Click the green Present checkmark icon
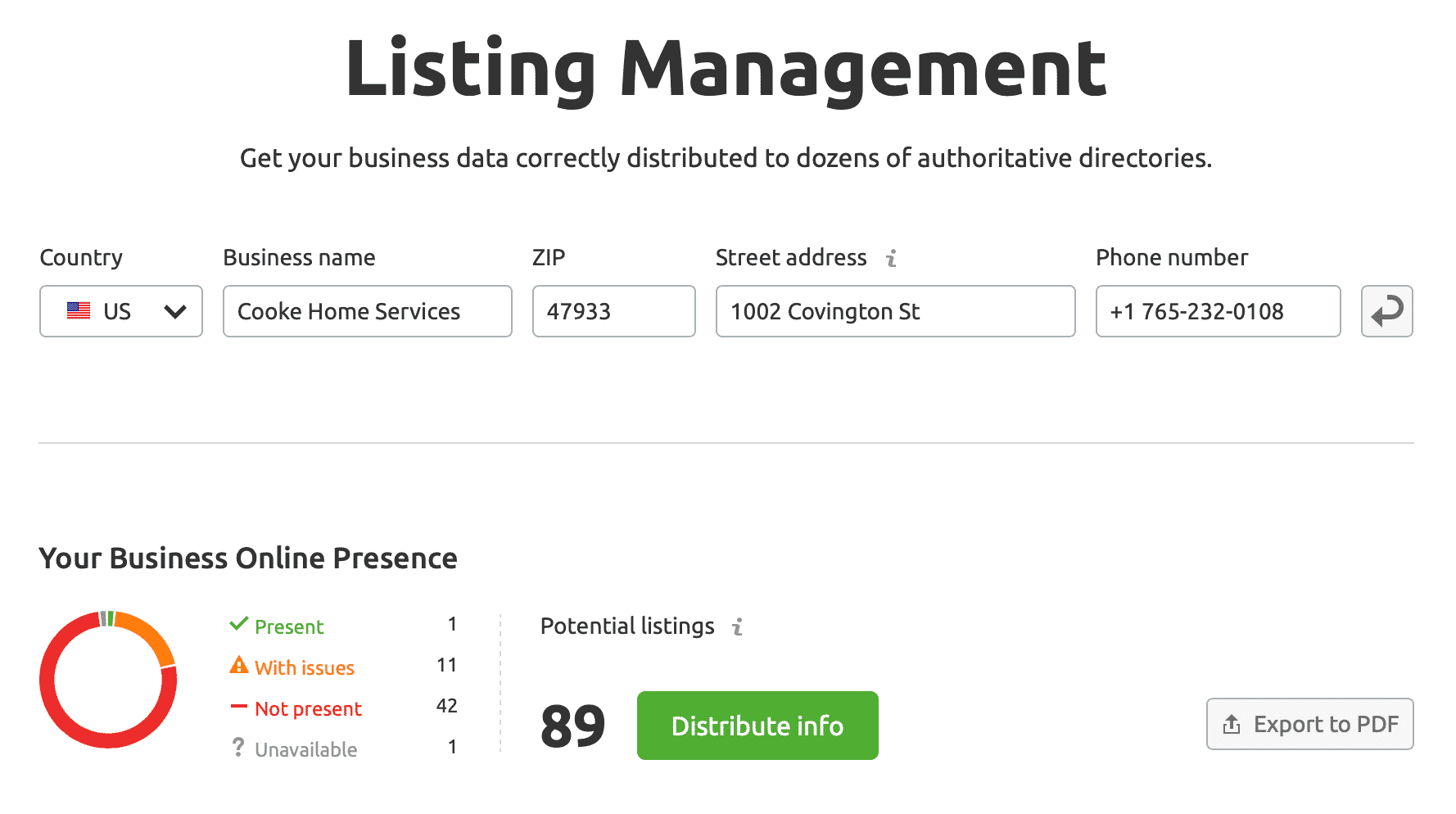This screenshot has width=1456, height=814. 238,624
